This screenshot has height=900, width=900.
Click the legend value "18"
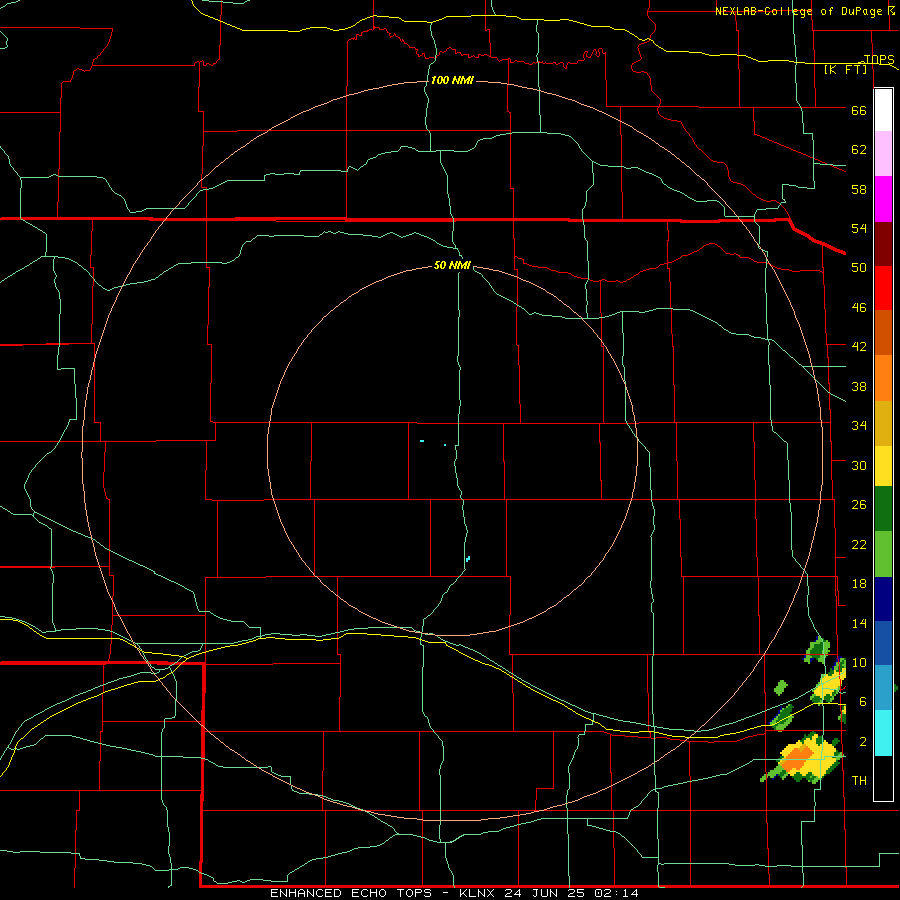(859, 583)
